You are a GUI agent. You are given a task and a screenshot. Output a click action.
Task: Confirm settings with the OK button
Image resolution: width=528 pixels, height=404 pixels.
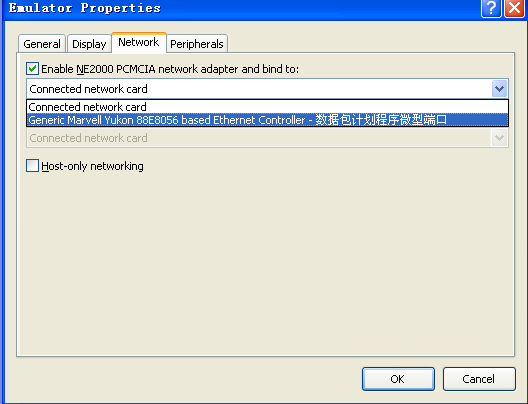tap(398, 379)
